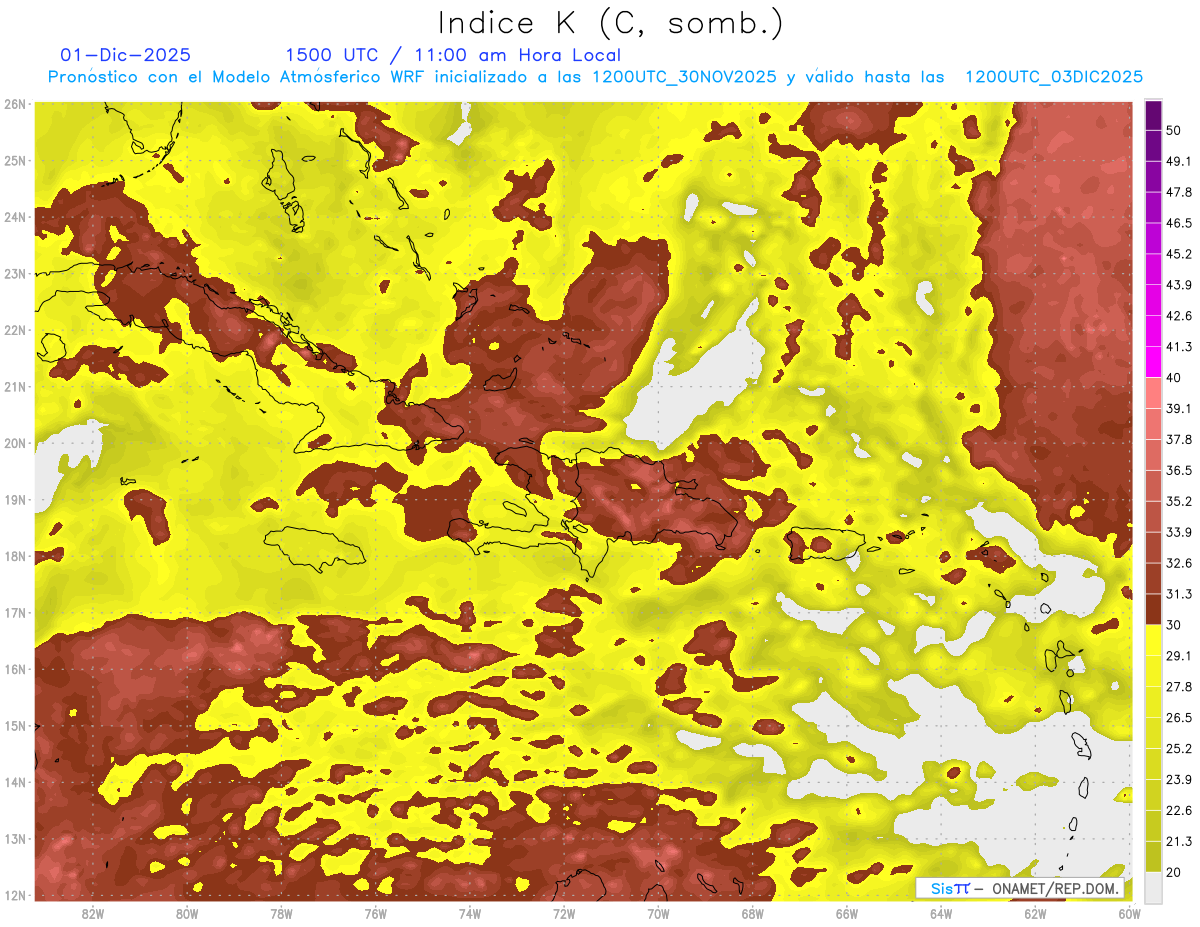This screenshot has width=1200, height=927.
Task: Click the "66W" longitude axis label
Action: pyautogui.click(x=846, y=913)
